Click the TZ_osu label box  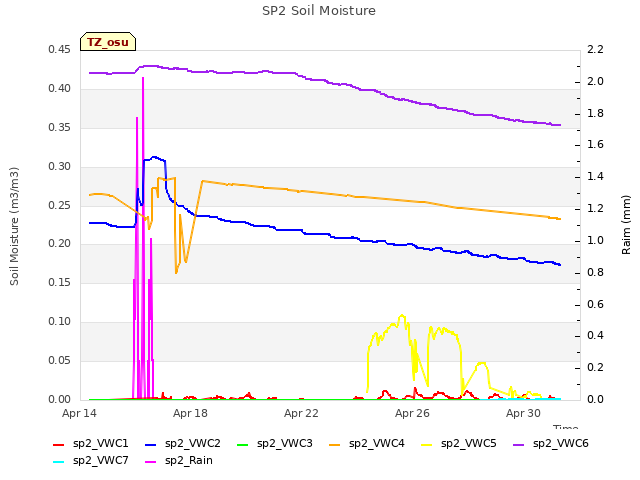[x=108, y=42]
